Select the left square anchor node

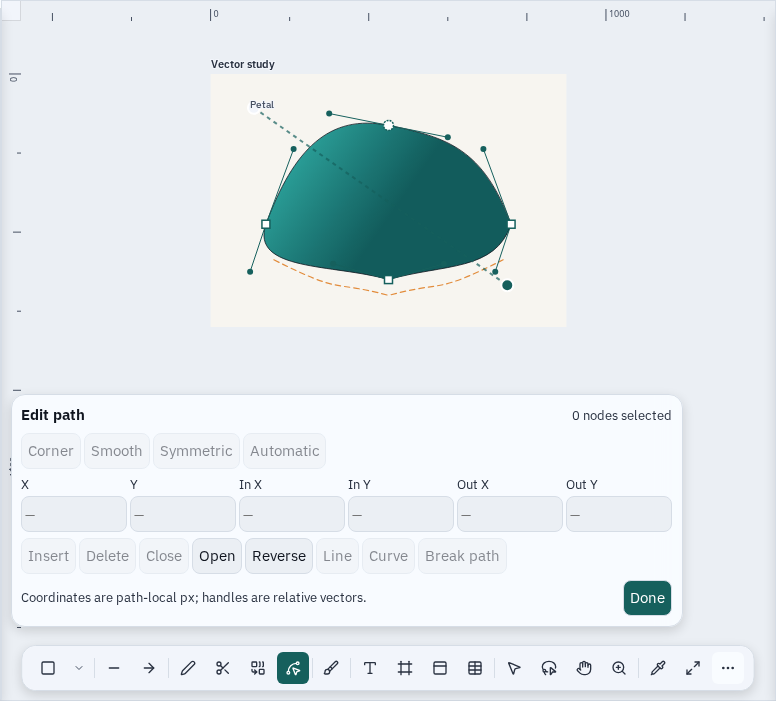tap(266, 224)
